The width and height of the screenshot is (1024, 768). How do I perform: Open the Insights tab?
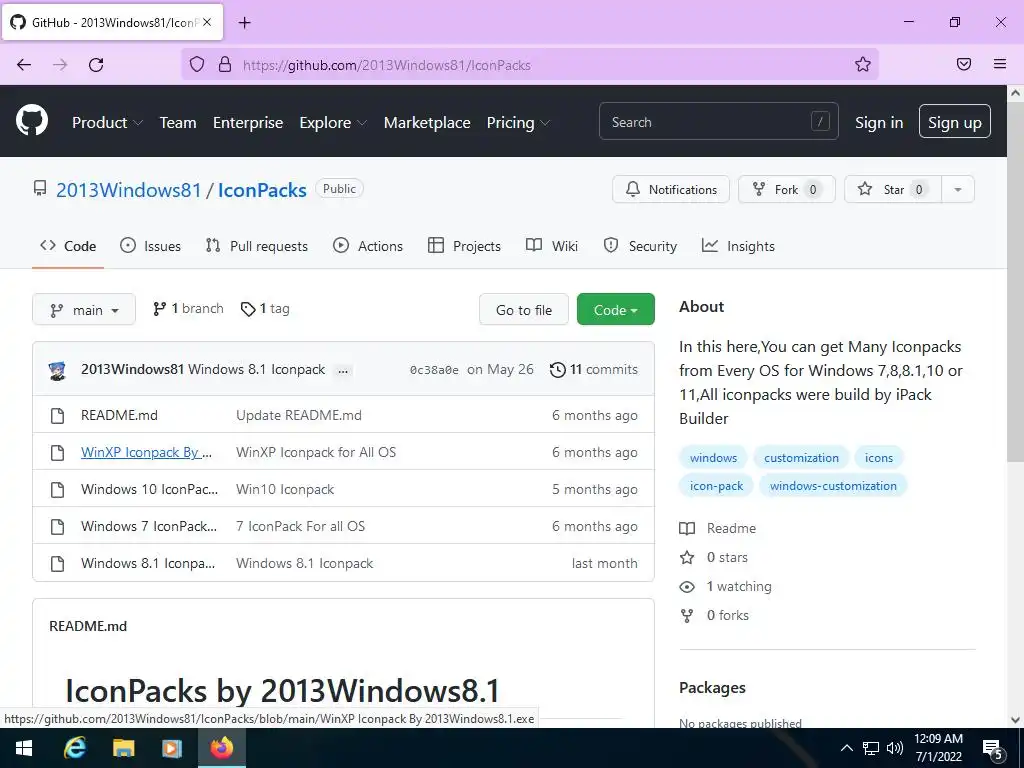[x=738, y=246]
